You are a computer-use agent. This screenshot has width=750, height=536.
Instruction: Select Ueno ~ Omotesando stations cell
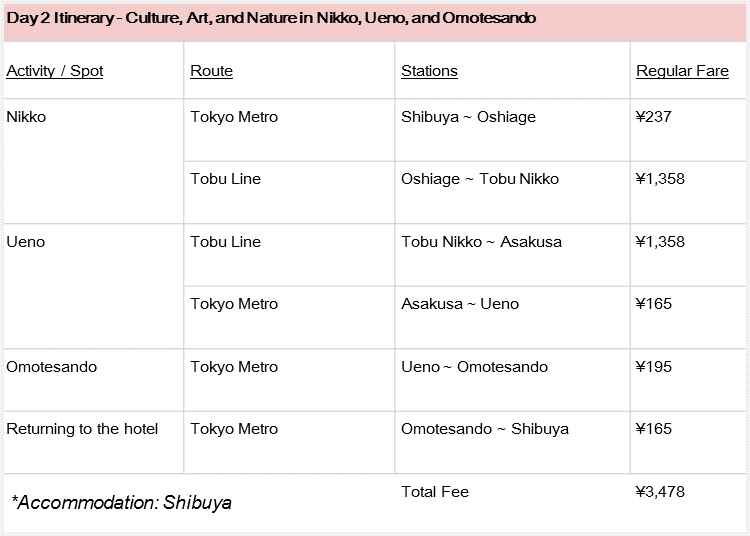pos(474,367)
